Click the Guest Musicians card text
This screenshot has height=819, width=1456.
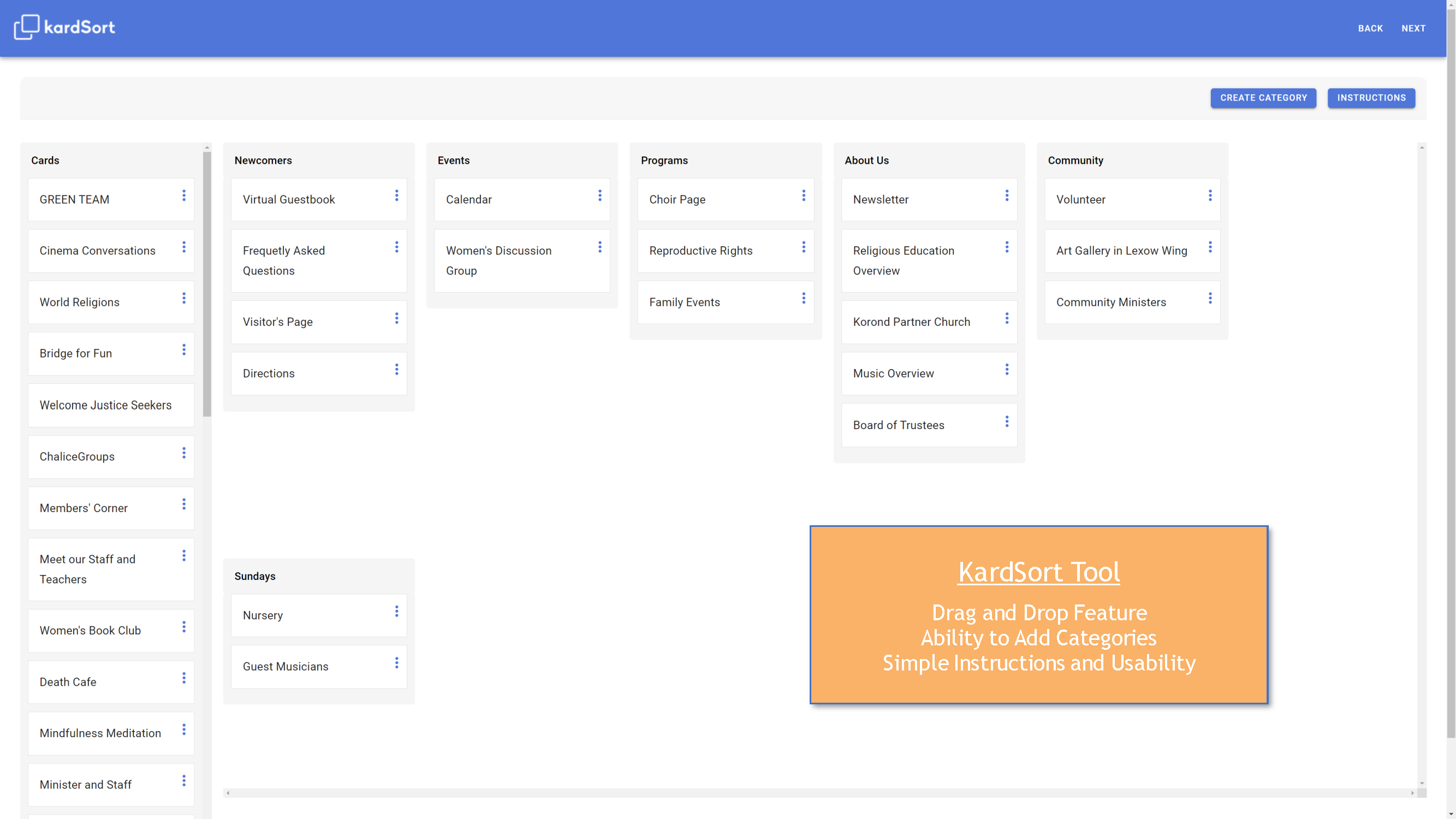click(x=286, y=667)
